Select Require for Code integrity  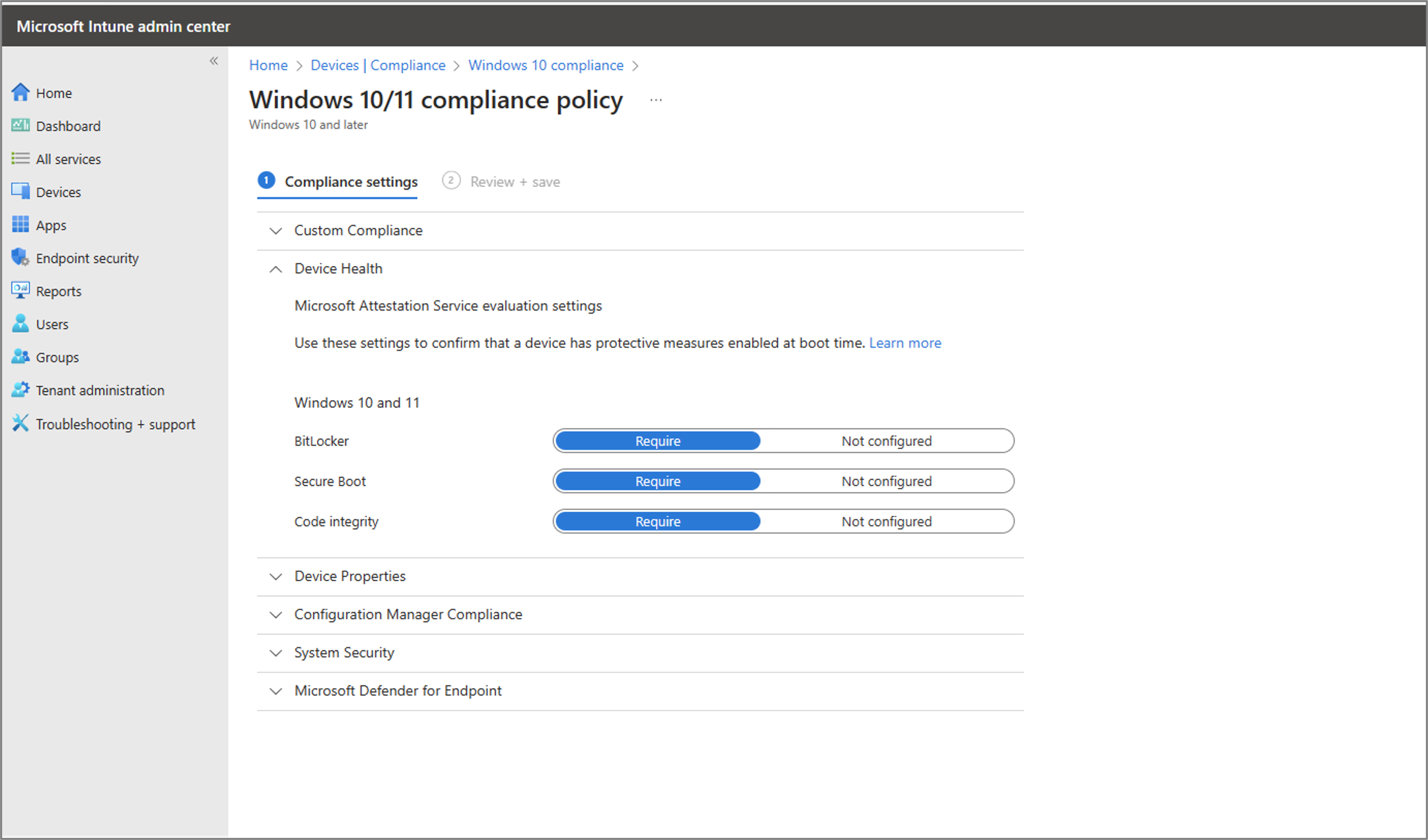(x=657, y=522)
